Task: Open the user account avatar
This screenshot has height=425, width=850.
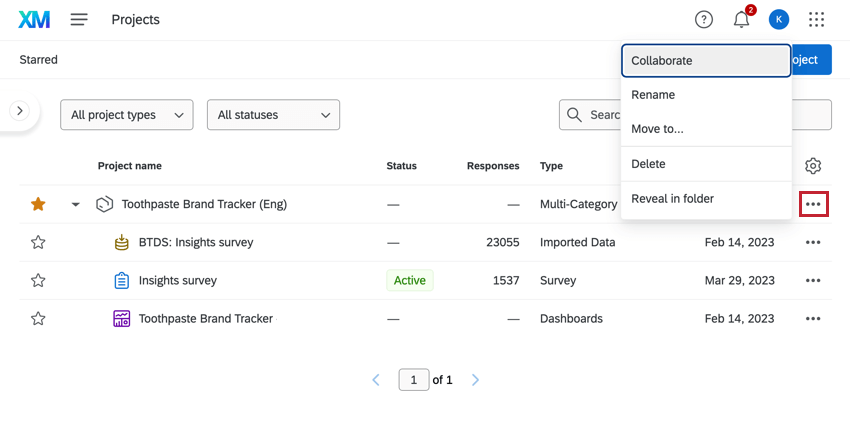Action: [779, 20]
